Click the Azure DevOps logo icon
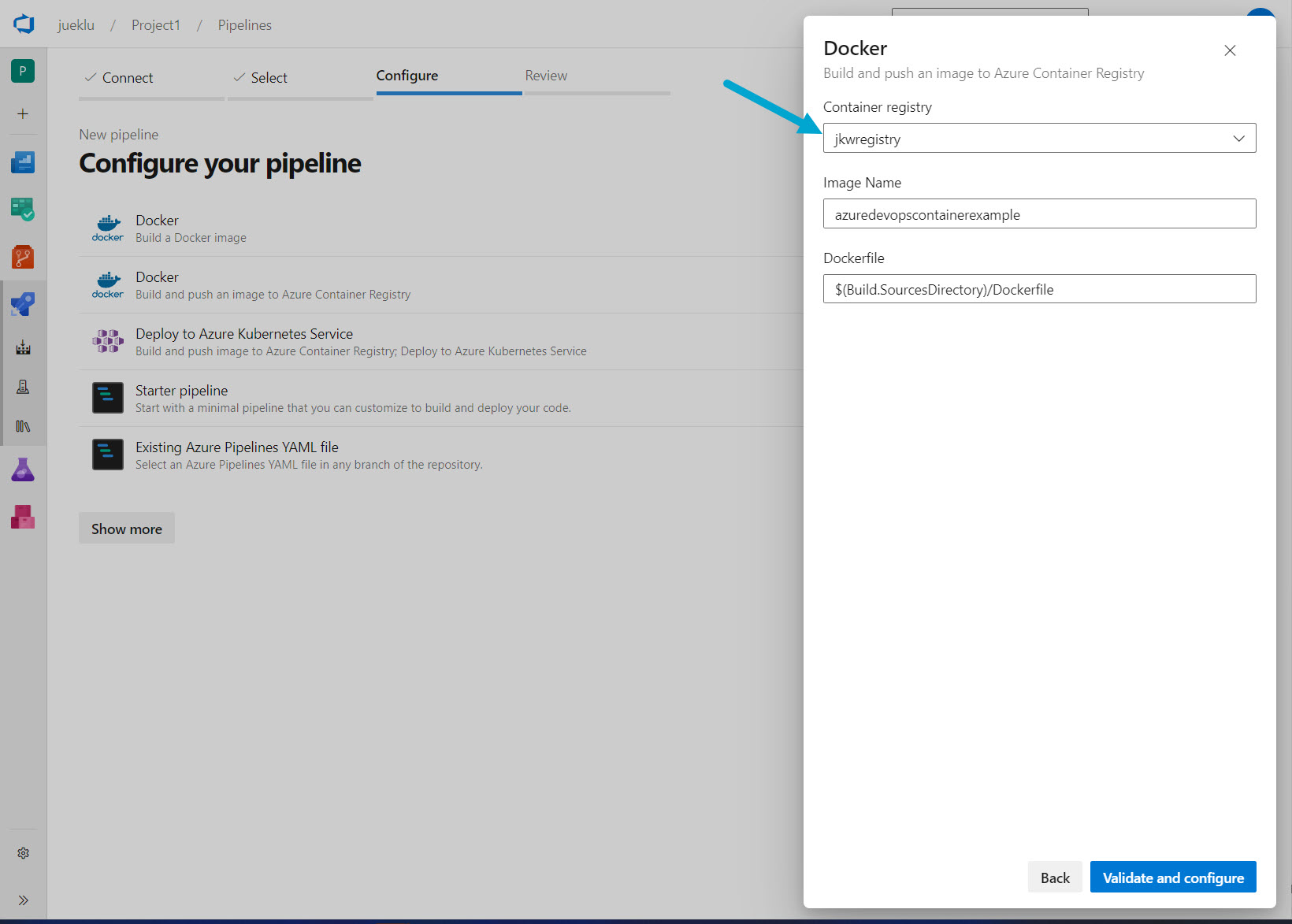 point(24,24)
